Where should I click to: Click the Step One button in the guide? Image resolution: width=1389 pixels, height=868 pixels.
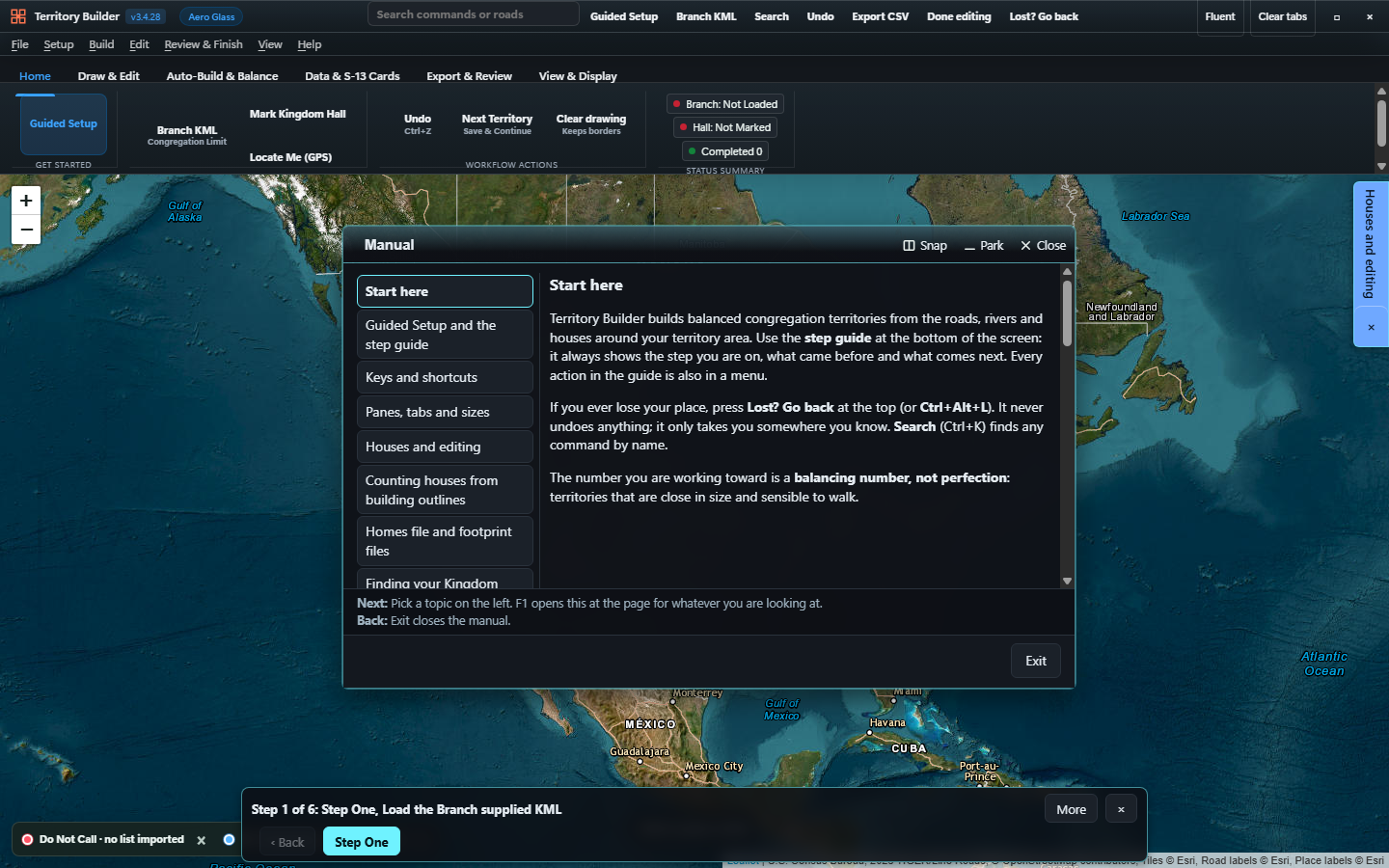pos(362,842)
